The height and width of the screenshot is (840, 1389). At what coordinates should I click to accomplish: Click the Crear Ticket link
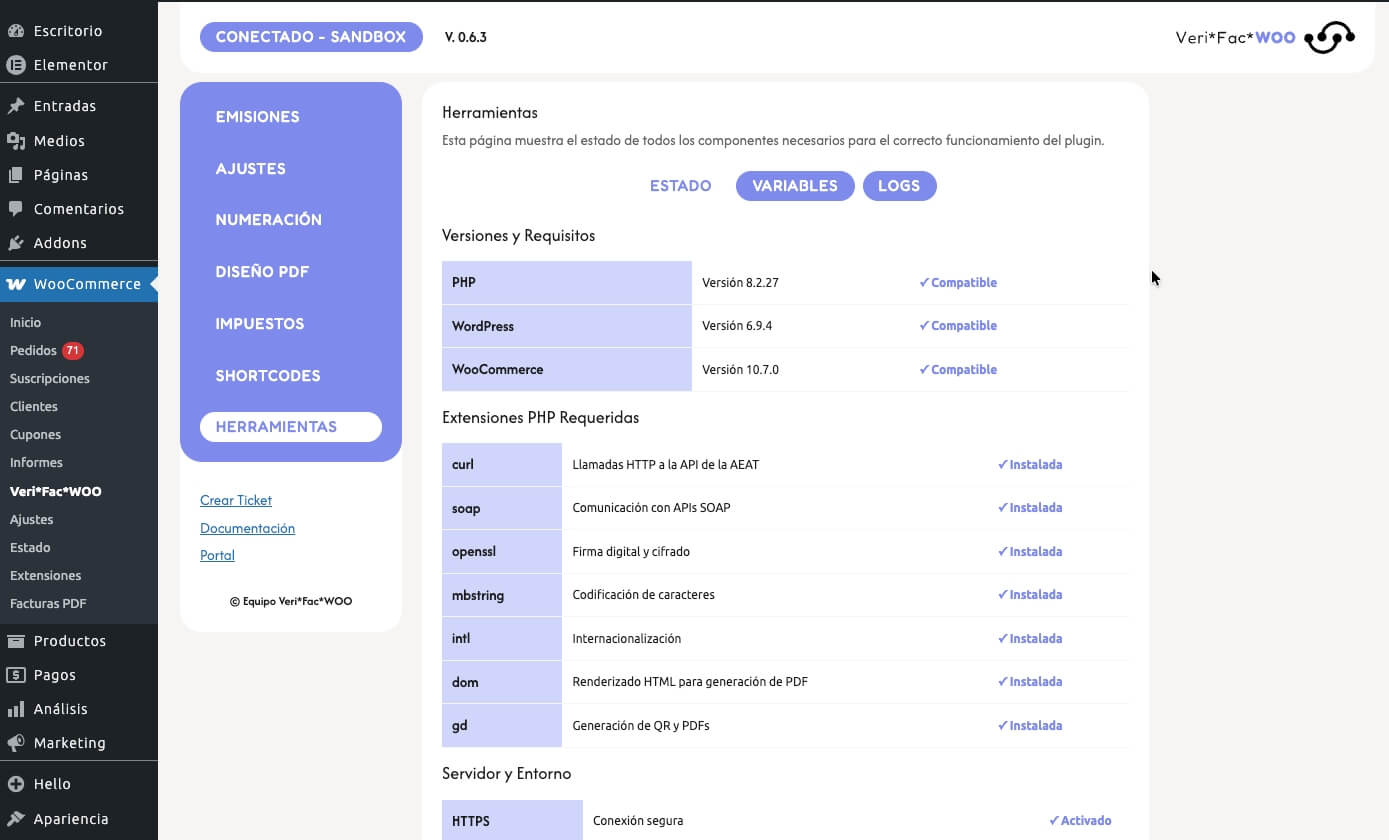click(236, 500)
